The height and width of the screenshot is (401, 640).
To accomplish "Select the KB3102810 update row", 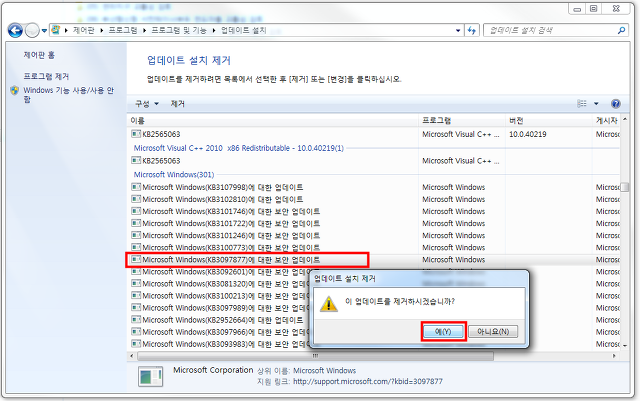I will 374,199.
